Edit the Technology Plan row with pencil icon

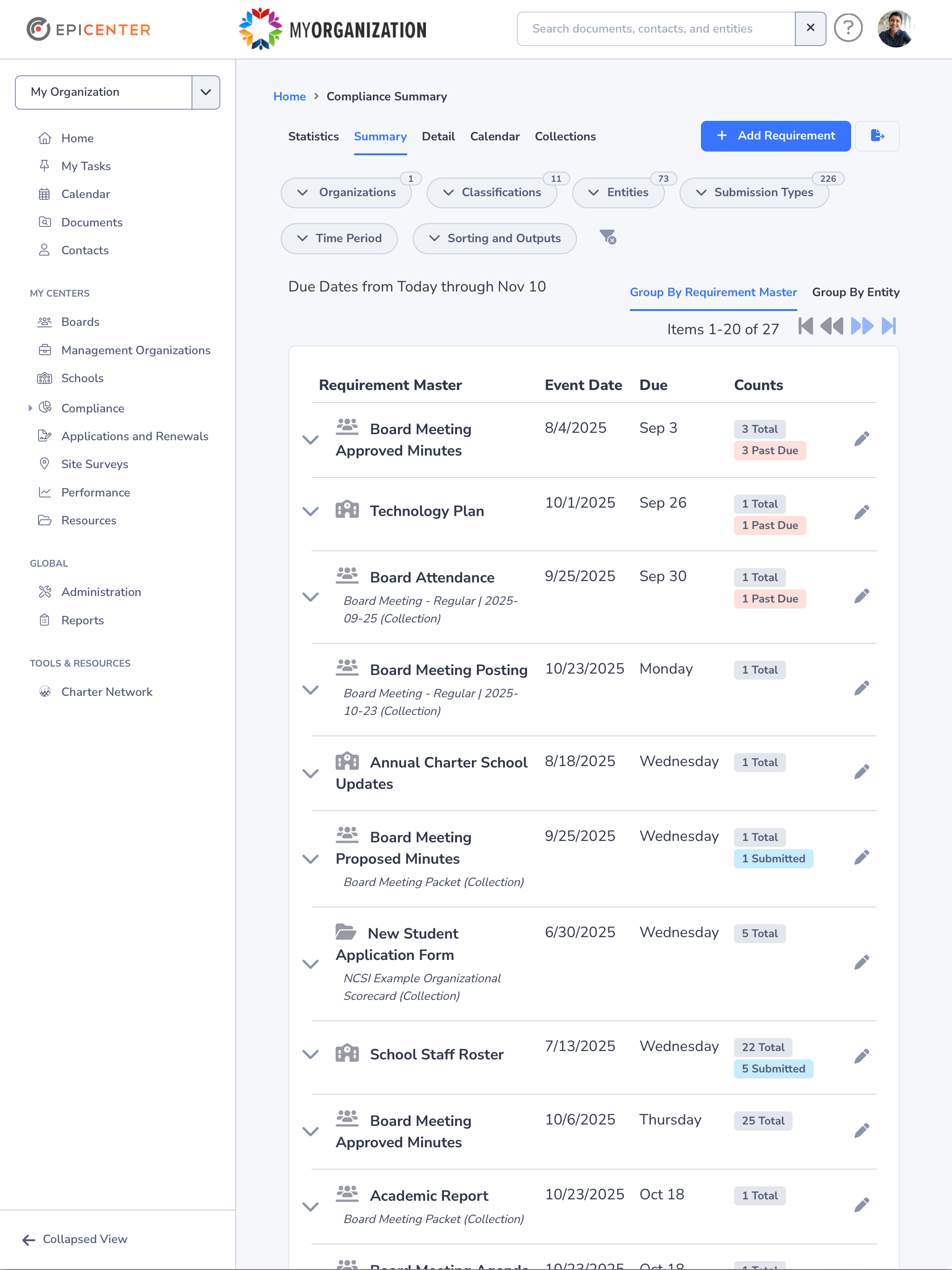click(861, 512)
